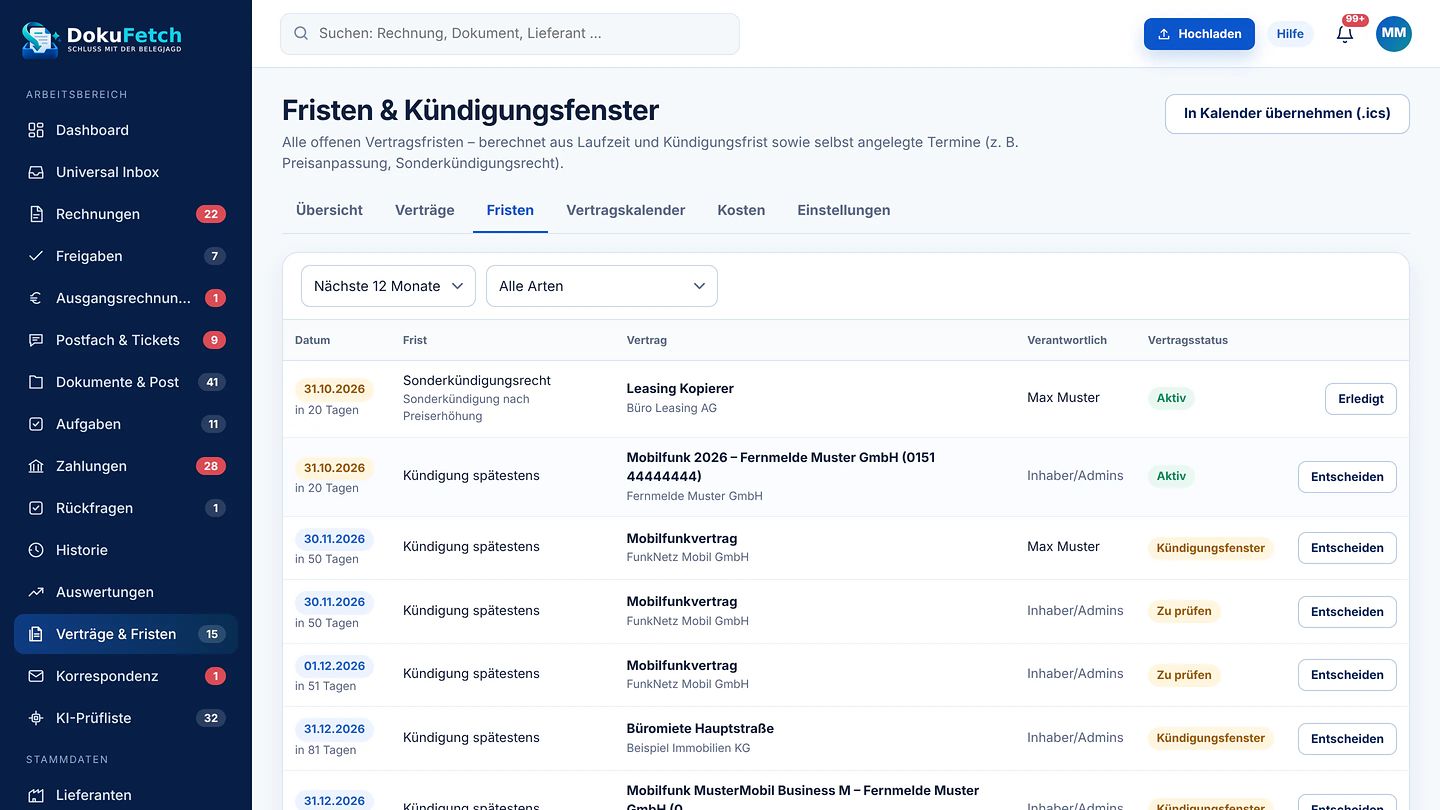Click the 31.12.2026 date of Büromiete Hauptstraße
This screenshot has height=810, width=1440.
click(x=334, y=729)
